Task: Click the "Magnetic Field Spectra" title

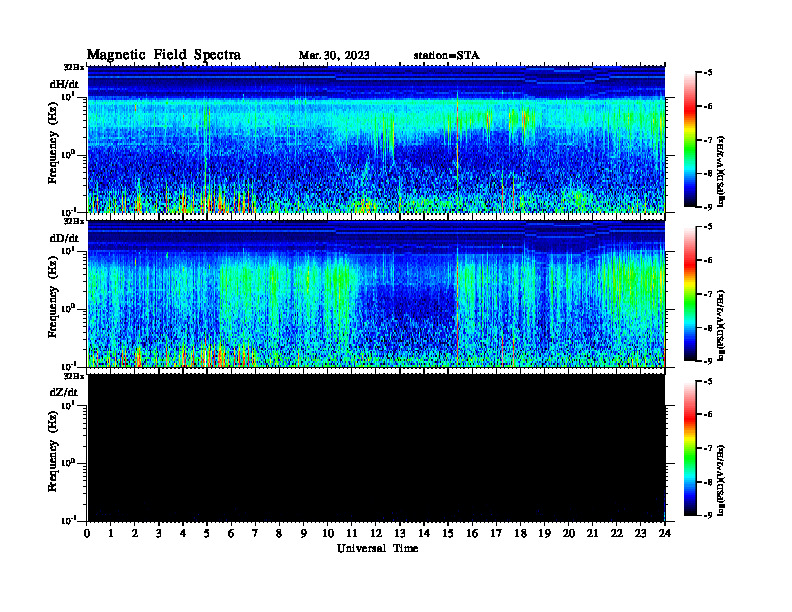Action: point(164,55)
